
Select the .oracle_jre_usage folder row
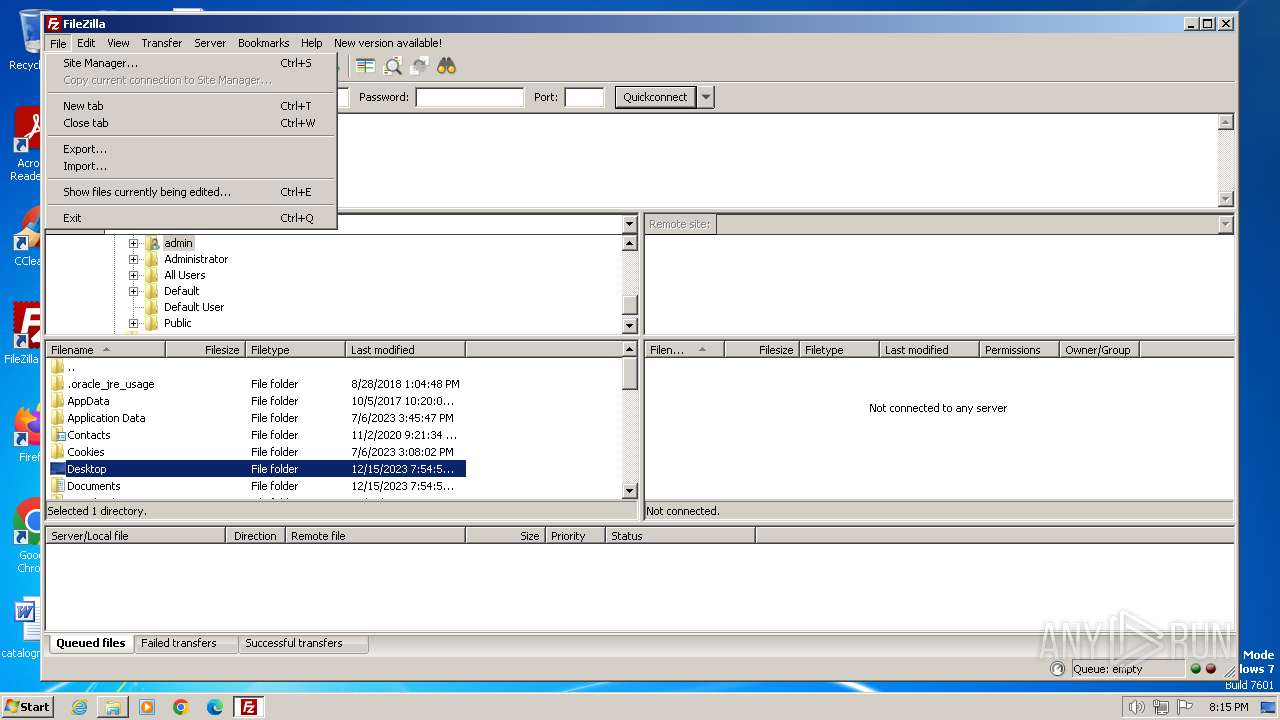click(258, 384)
